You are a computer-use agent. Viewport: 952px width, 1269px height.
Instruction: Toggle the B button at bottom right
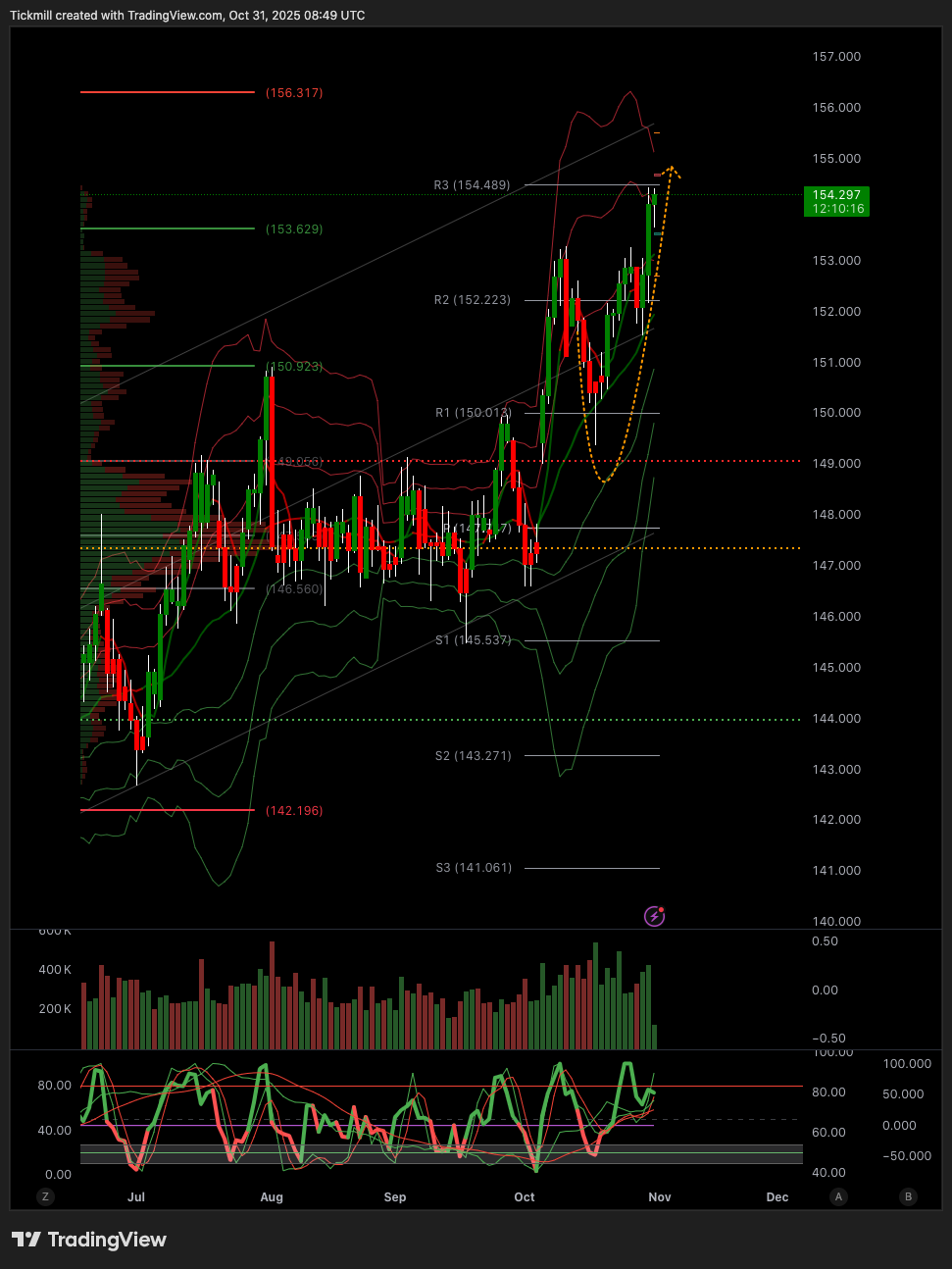(x=908, y=1196)
